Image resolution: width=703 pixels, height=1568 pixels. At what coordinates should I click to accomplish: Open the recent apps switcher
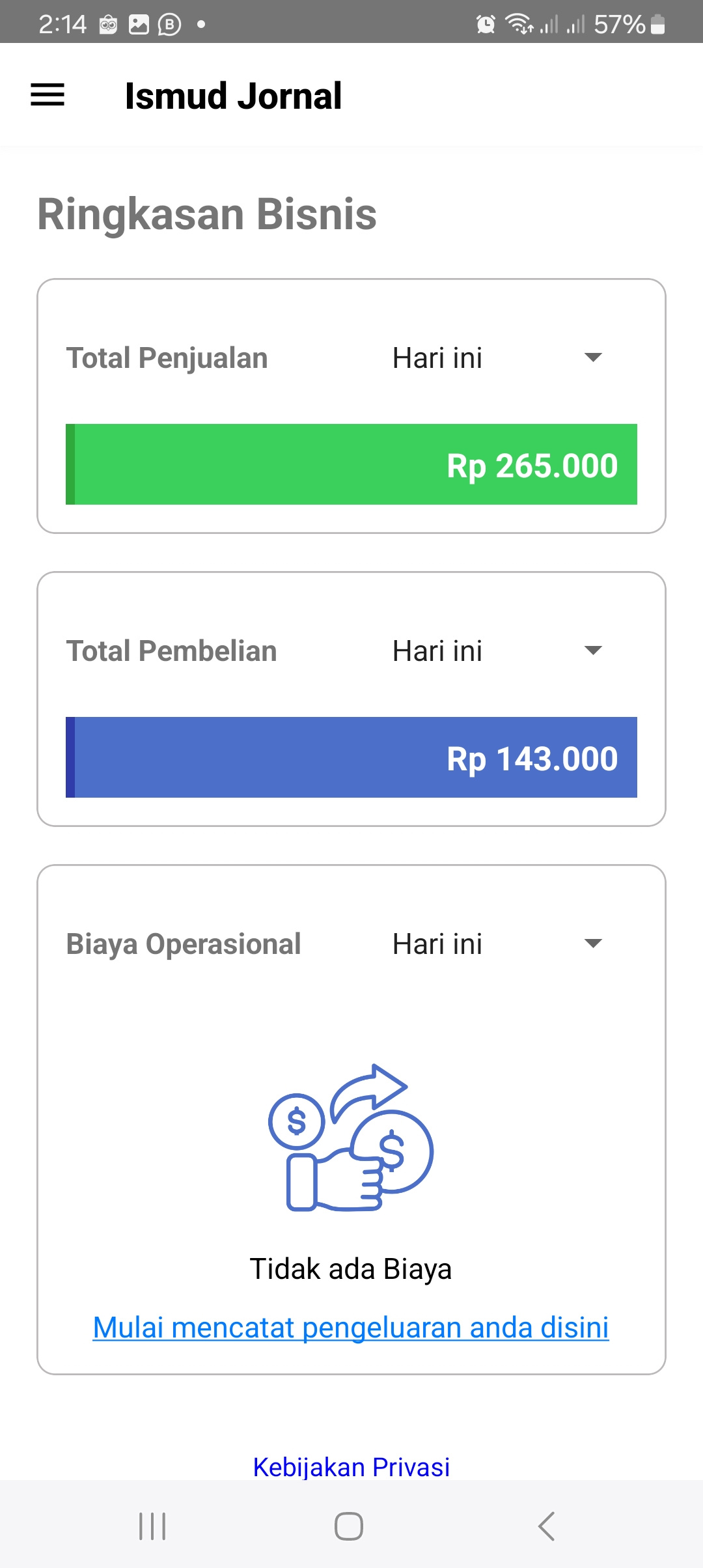152,1526
